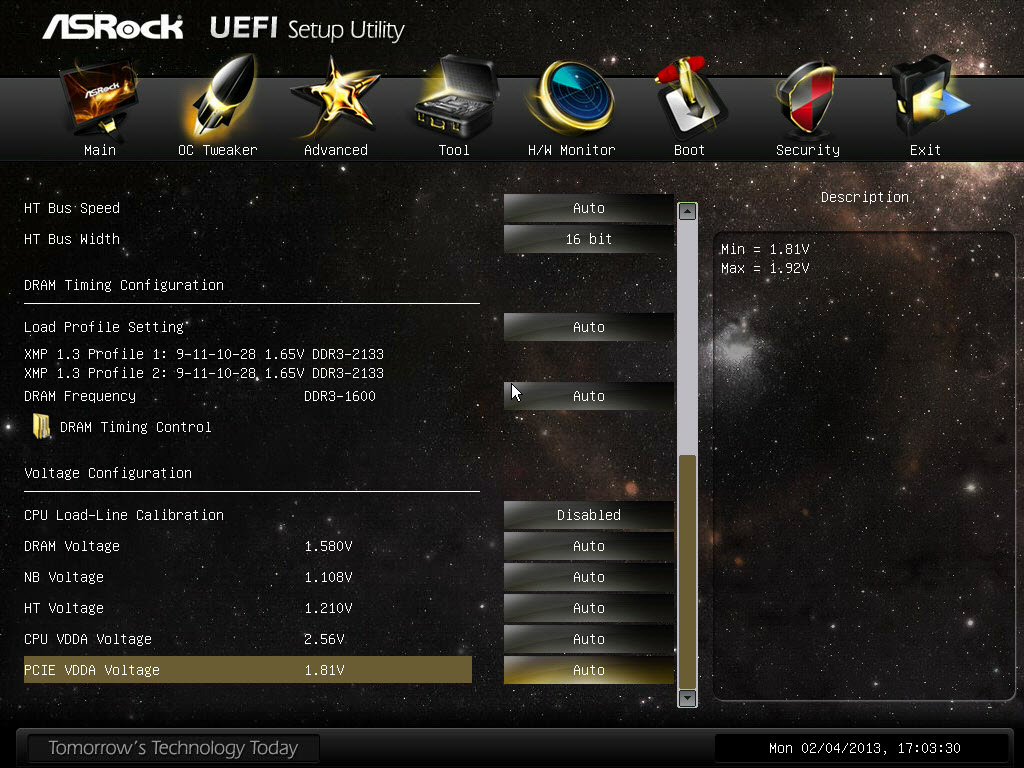Screen dimensions: 1024x768
Task: Open HT Bus Width 16 bit dropdown
Action: click(588, 239)
